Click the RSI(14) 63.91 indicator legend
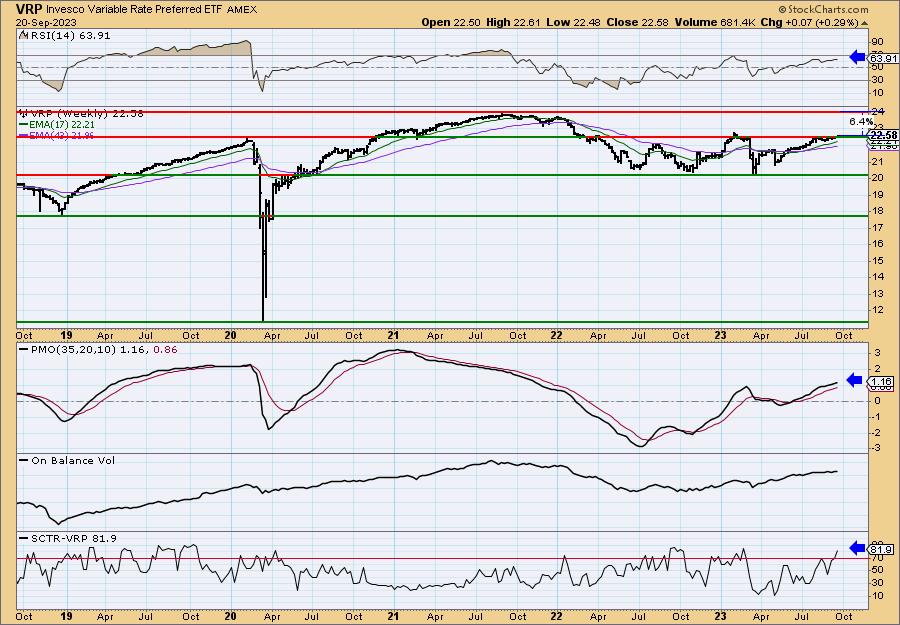Image resolution: width=900 pixels, height=625 pixels. [x=65, y=36]
